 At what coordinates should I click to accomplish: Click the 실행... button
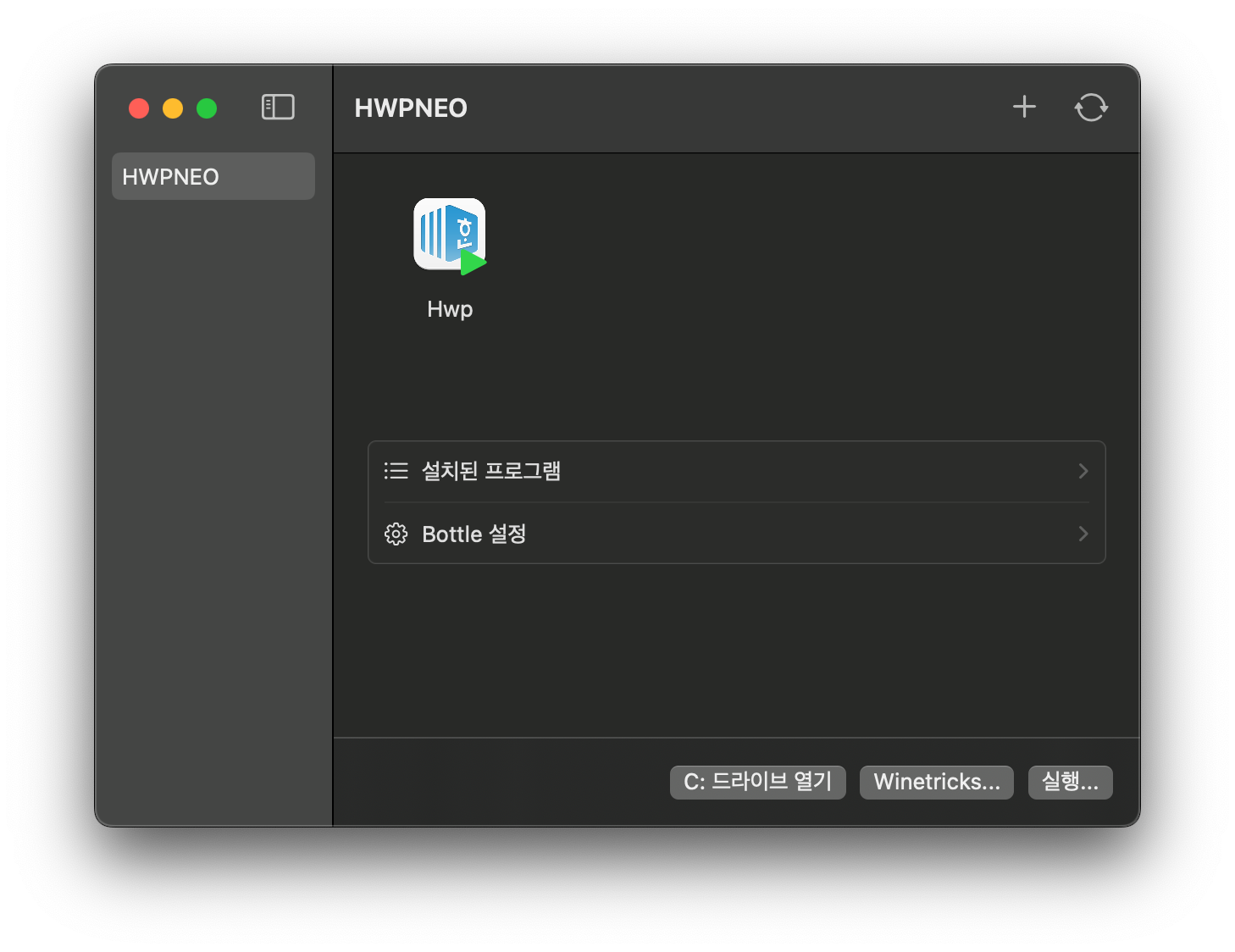click(1071, 782)
